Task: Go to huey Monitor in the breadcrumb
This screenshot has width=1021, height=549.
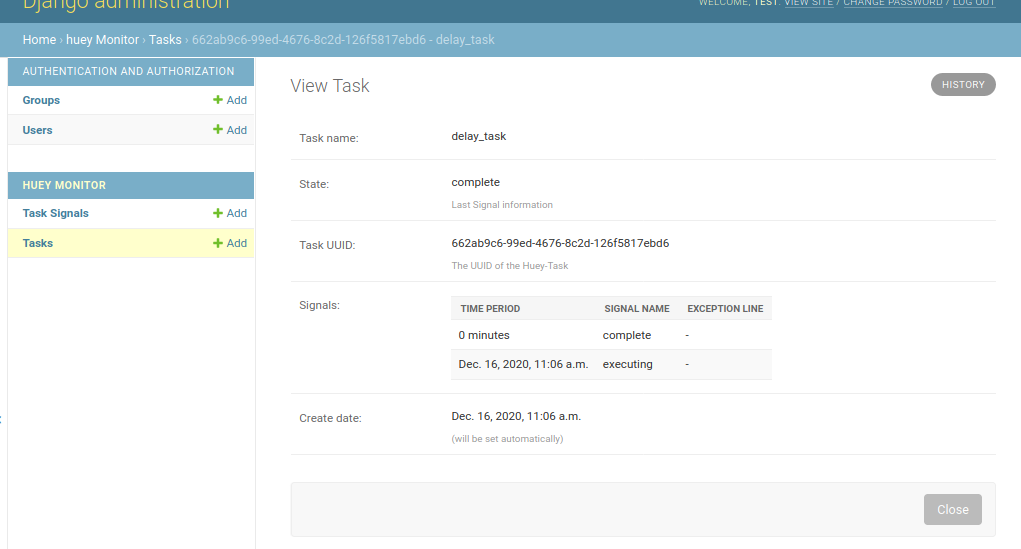Action: (x=102, y=40)
